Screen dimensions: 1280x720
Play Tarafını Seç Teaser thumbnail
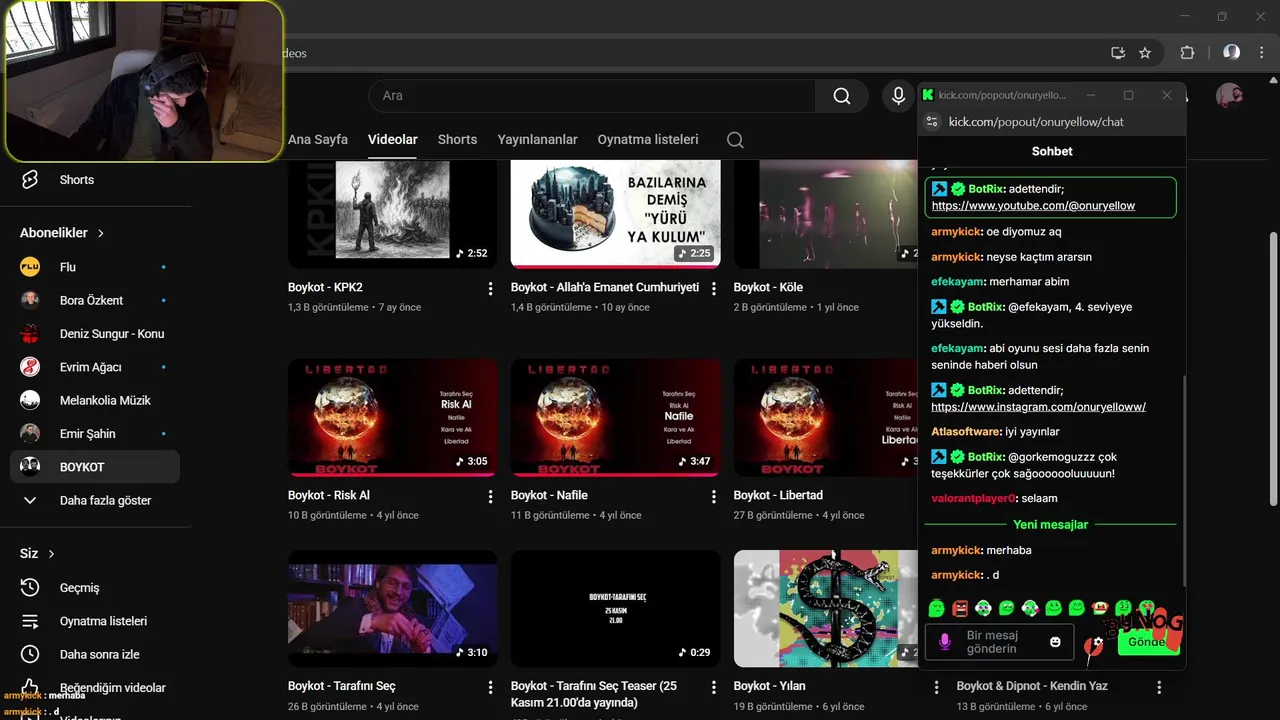(616, 608)
